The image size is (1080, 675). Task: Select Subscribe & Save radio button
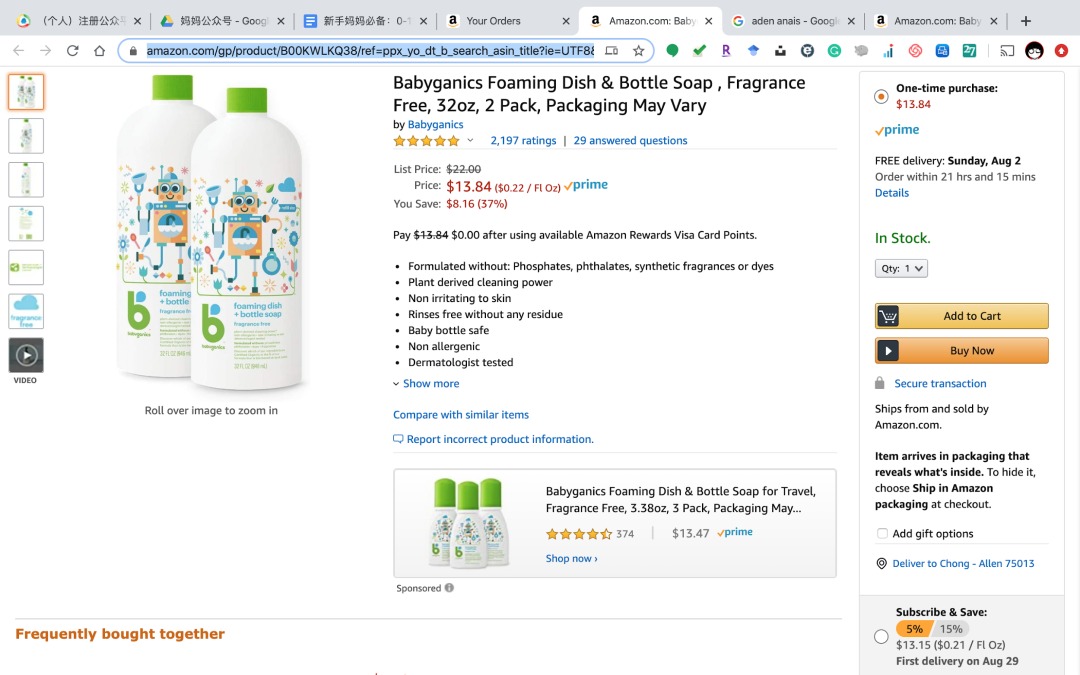[x=881, y=636]
